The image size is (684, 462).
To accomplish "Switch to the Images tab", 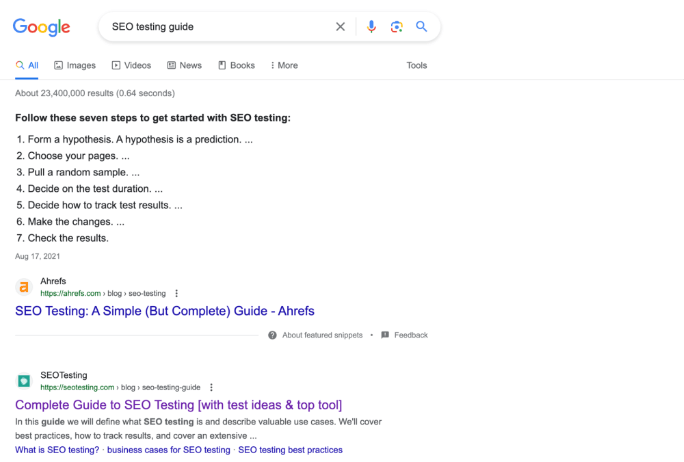I will pyautogui.click(x=75, y=66).
